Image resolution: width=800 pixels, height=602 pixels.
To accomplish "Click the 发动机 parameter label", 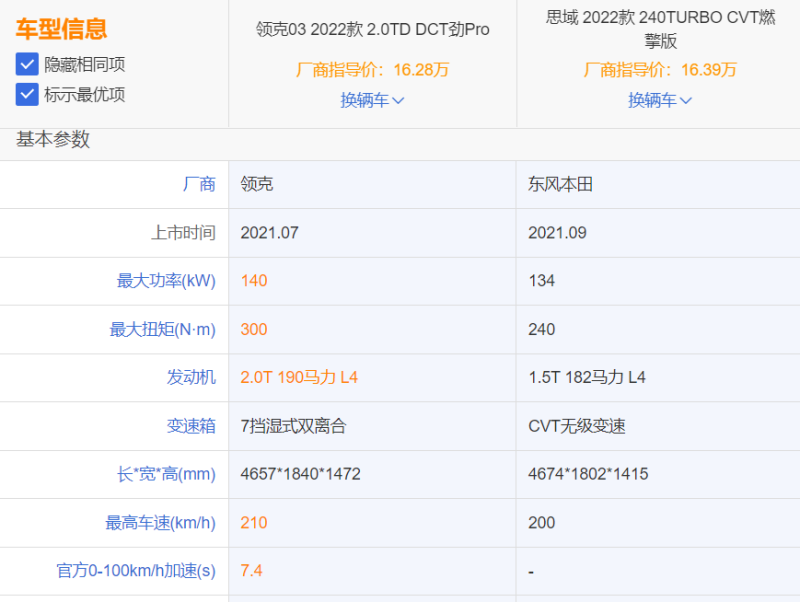I will click(191, 377).
